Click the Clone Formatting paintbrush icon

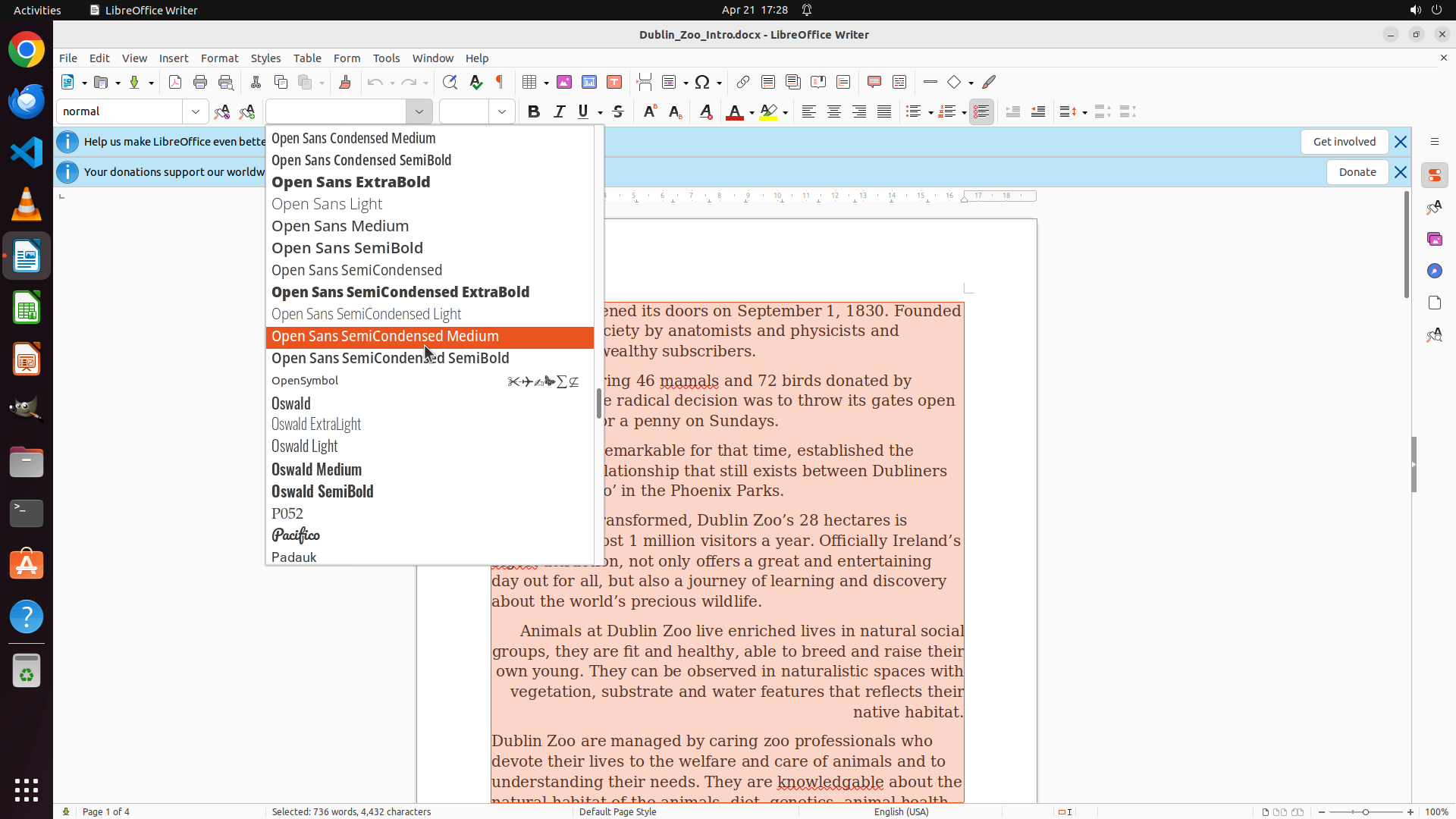345,82
